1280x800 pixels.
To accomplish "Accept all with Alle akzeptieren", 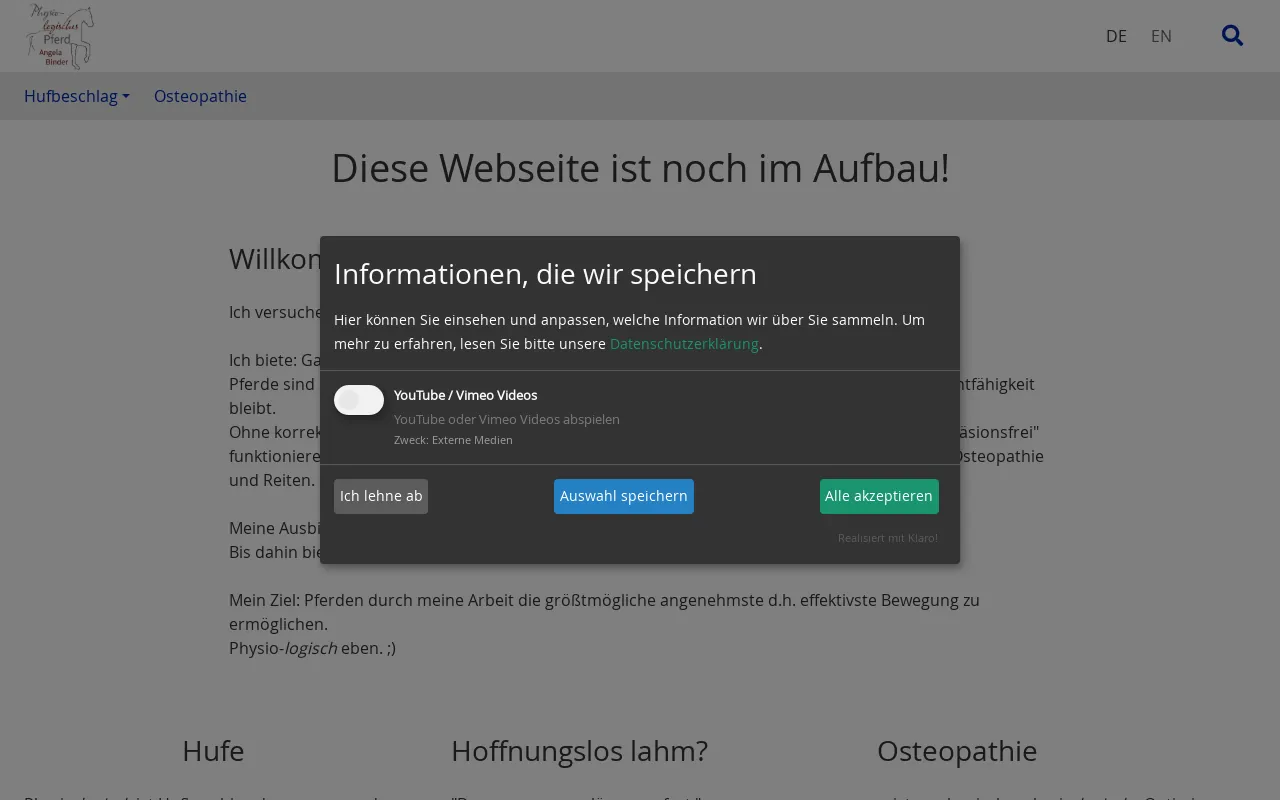I will 879,496.
